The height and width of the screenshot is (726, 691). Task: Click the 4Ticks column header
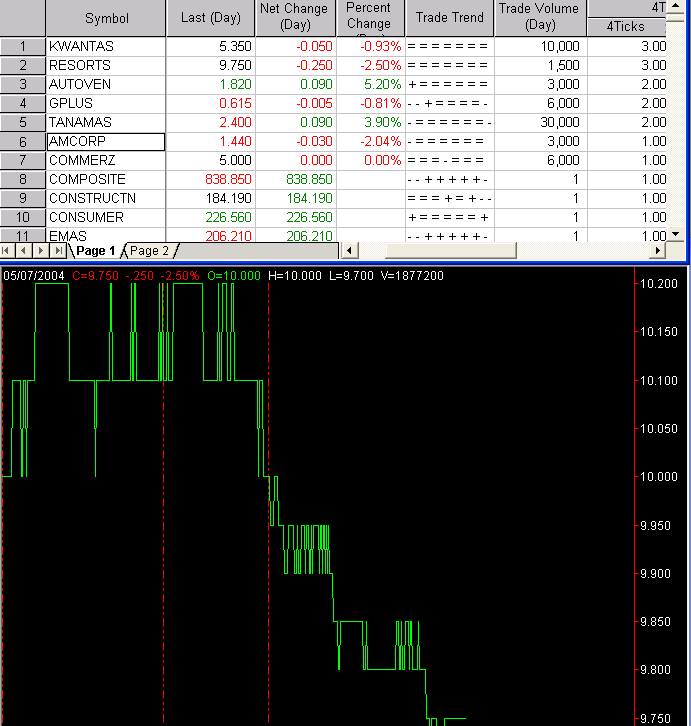(x=626, y=26)
